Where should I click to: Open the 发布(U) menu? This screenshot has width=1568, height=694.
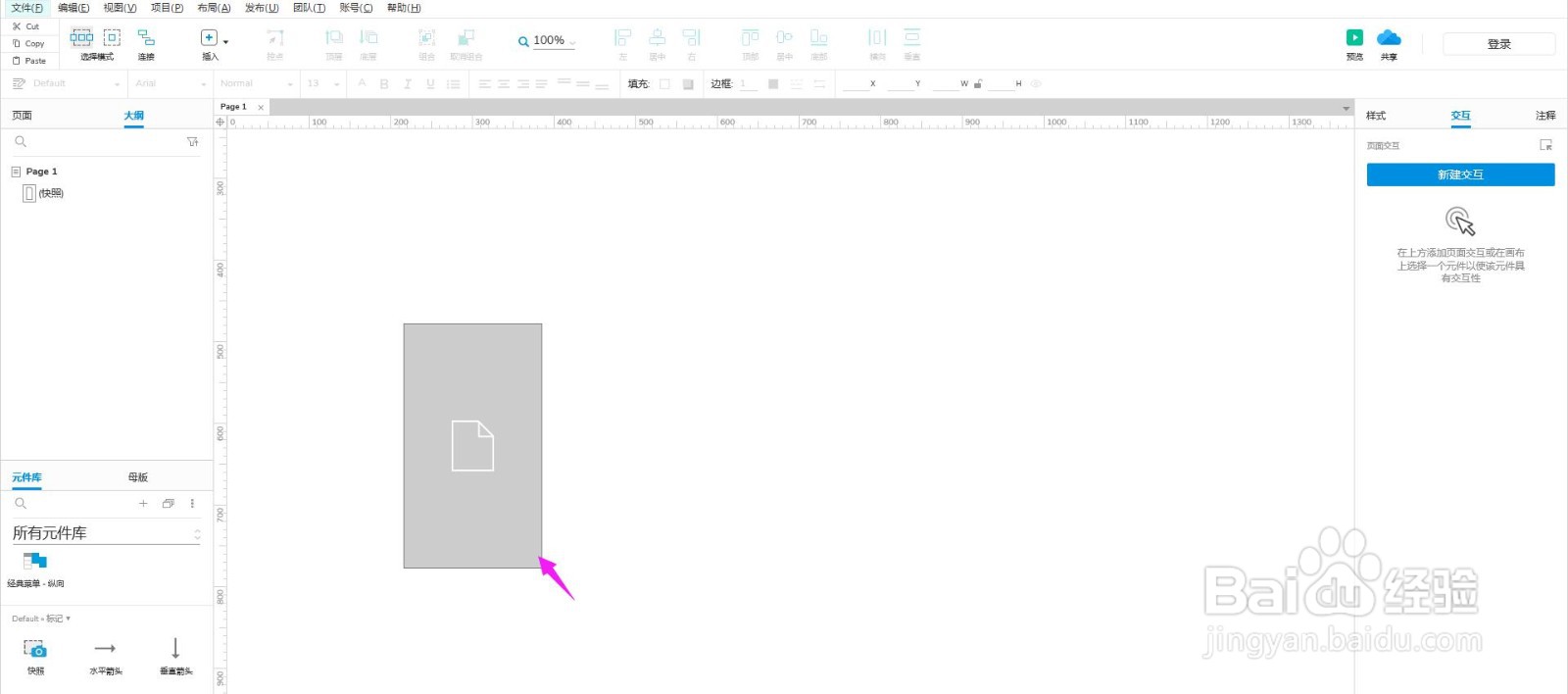pos(262,8)
